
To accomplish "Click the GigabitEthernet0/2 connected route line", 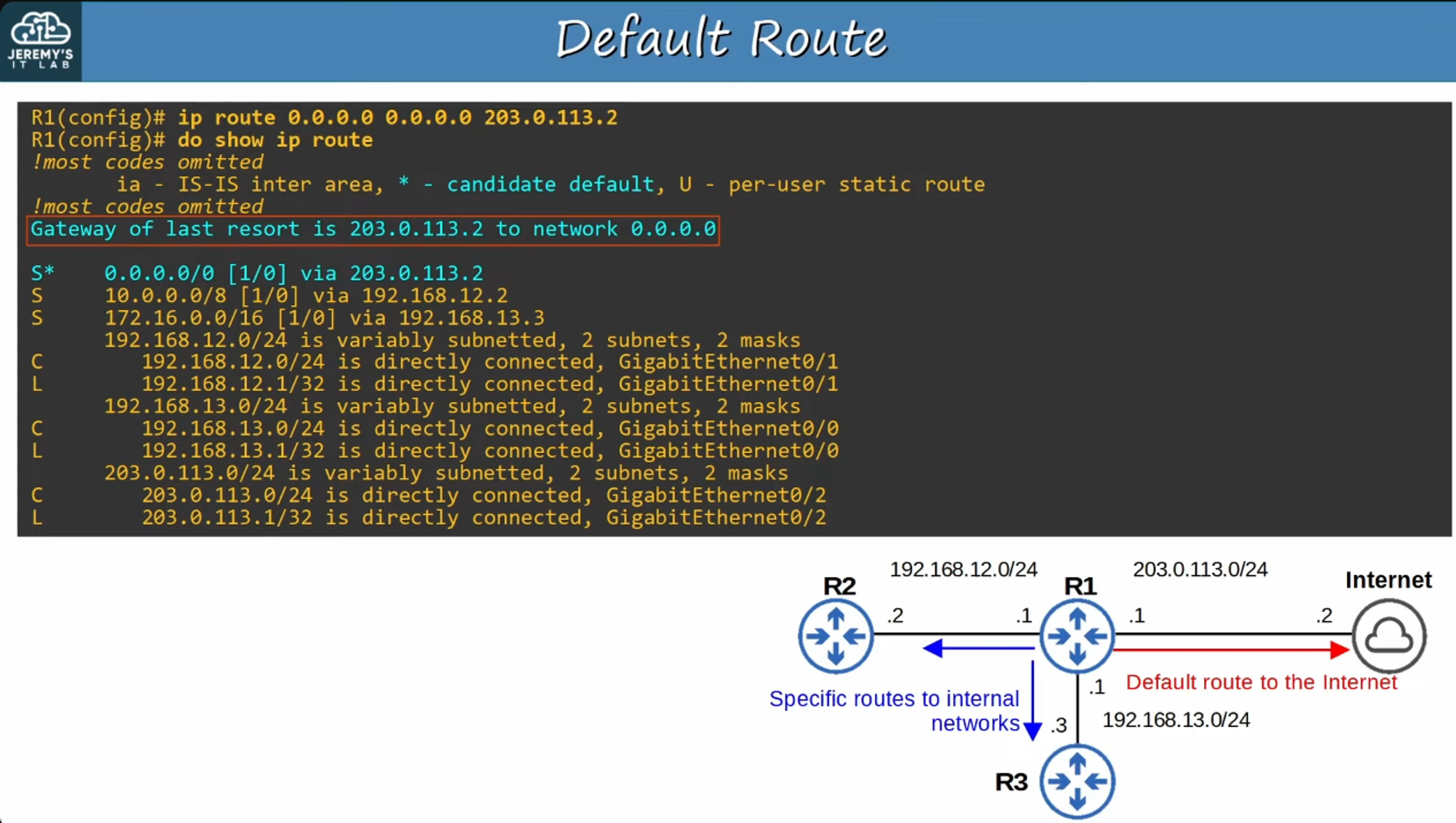I will point(486,495).
